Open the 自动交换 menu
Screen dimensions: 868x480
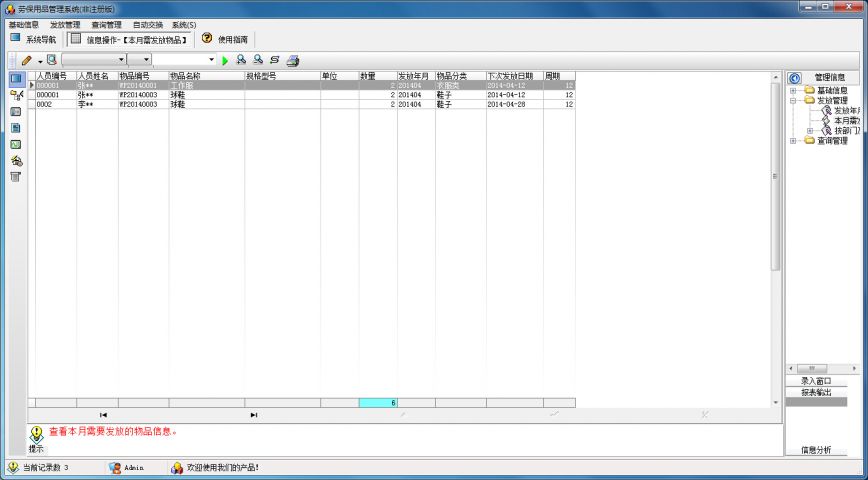tap(147, 24)
